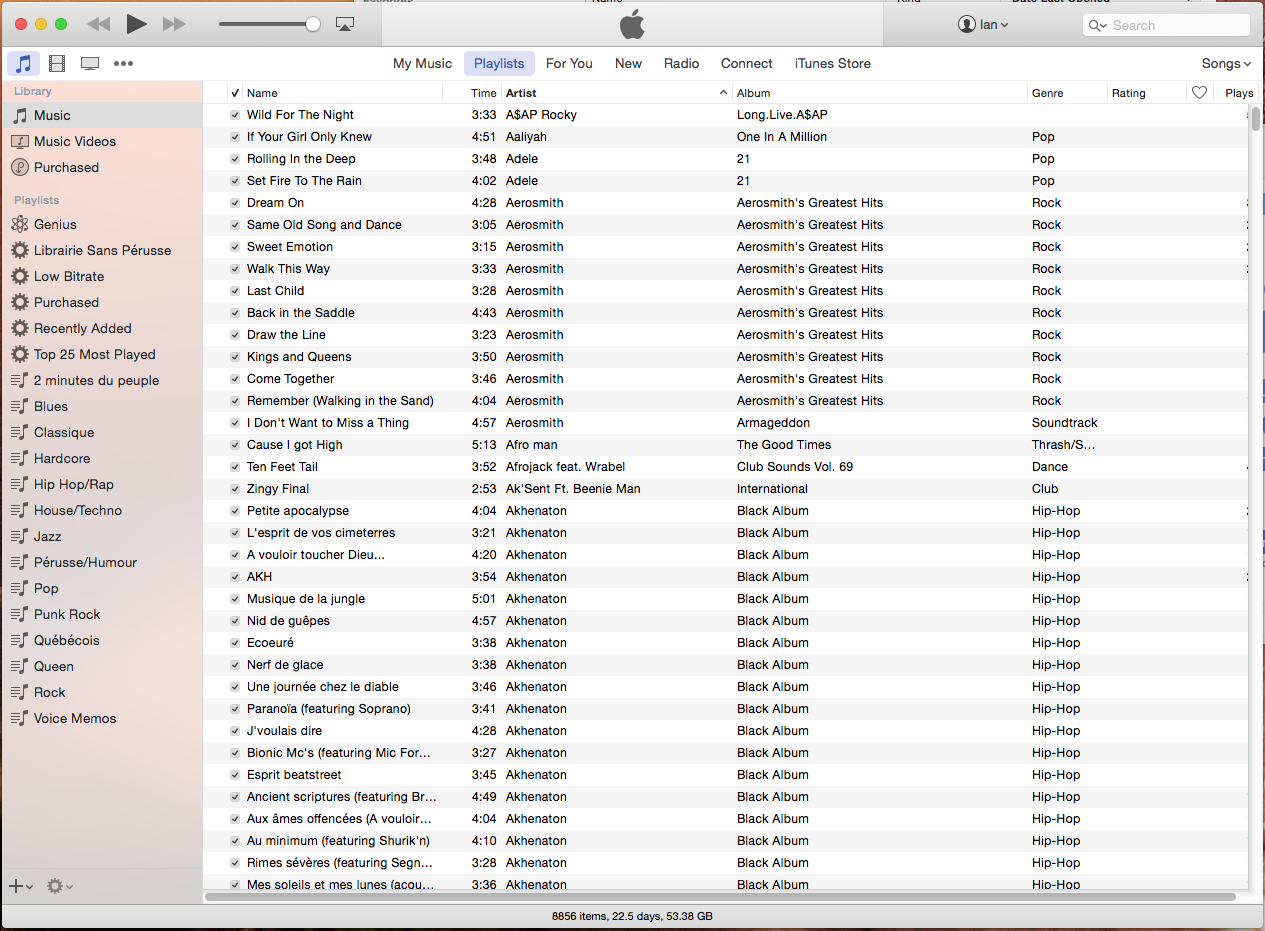Click the Librairie Sans Pérusse gear icon
Viewport: 1265px width, 931px height.
(x=20, y=250)
